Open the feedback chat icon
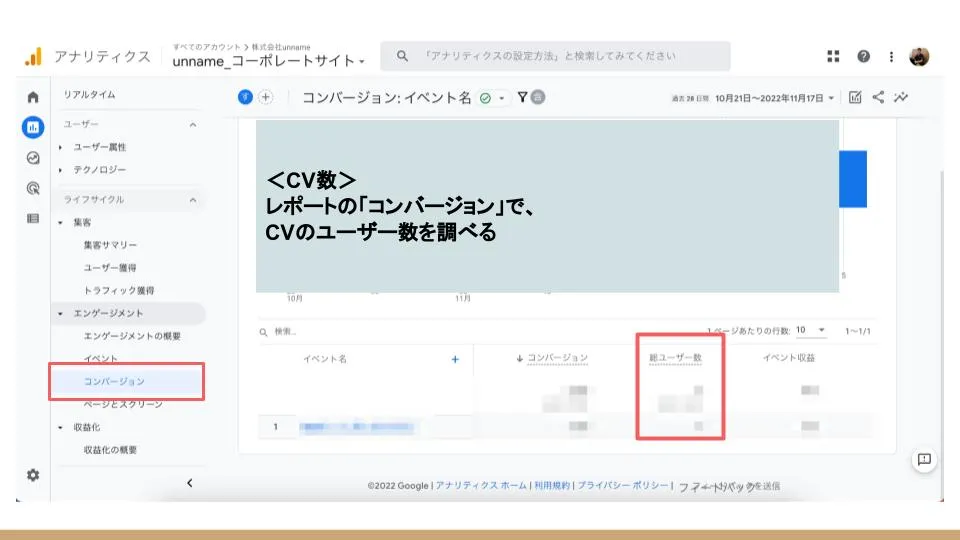The width and height of the screenshot is (960, 540). [x=924, y=460]
